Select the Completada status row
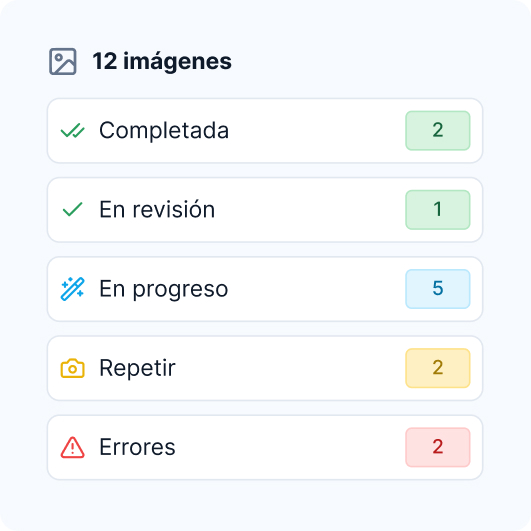Image resolution: width=531 pixels, height=531 pixels. click(x=265, y=131)
